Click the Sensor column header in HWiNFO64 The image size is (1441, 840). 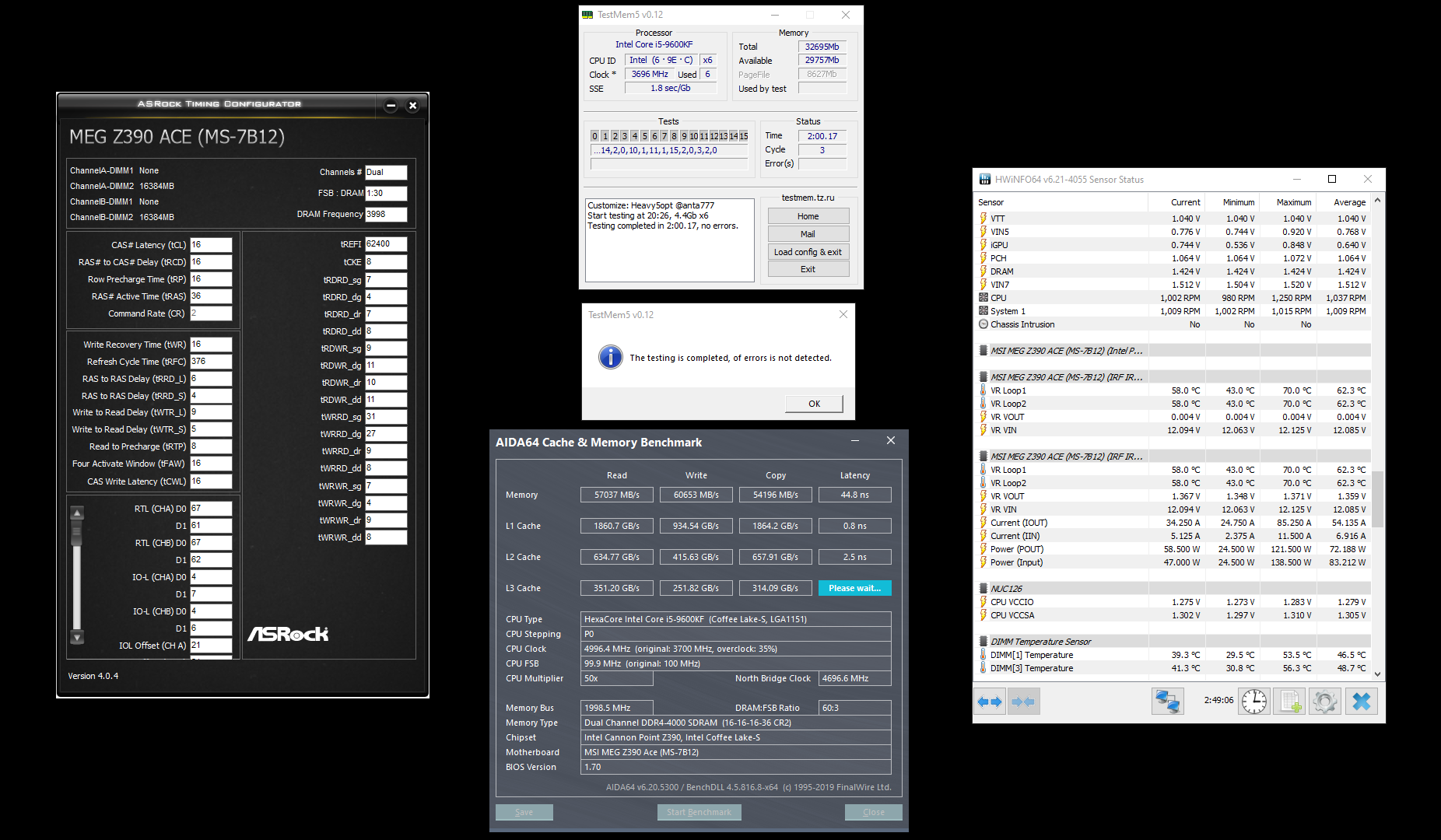(x=991, y=202)
